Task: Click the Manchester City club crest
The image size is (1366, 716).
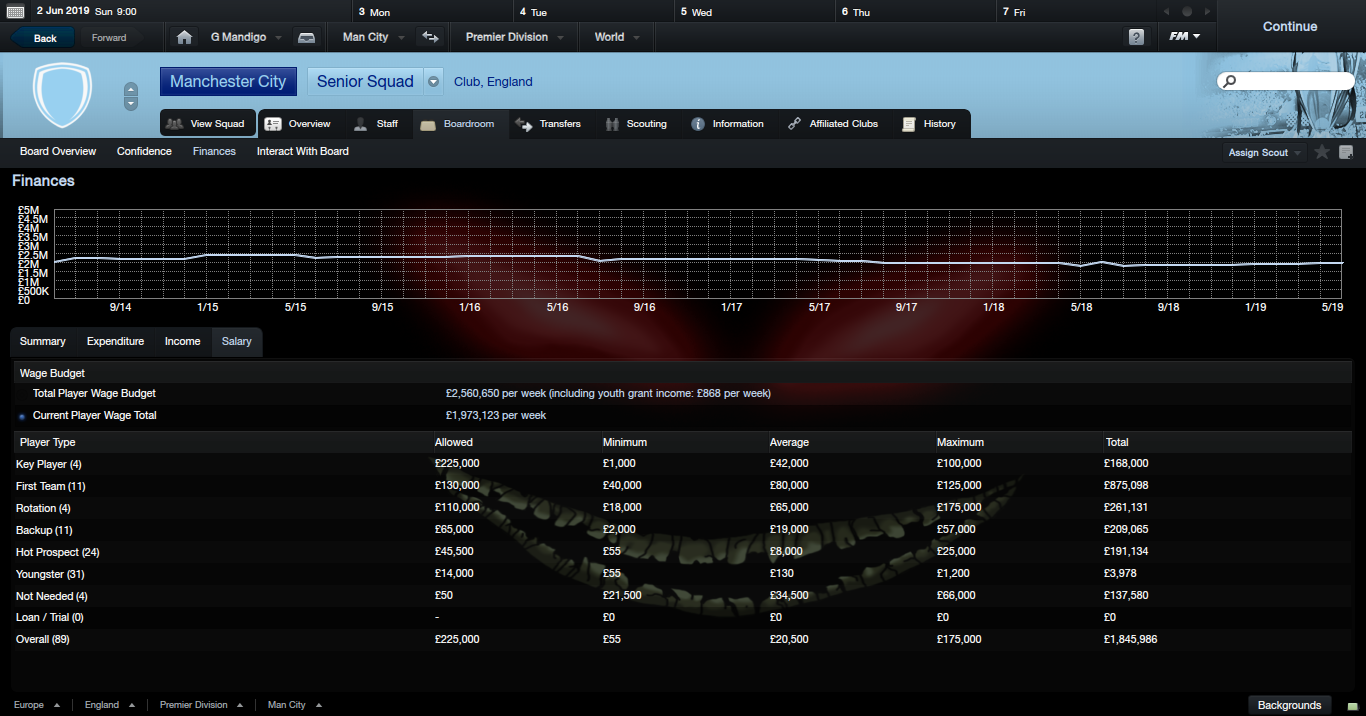Action: (x=62, y=95)
